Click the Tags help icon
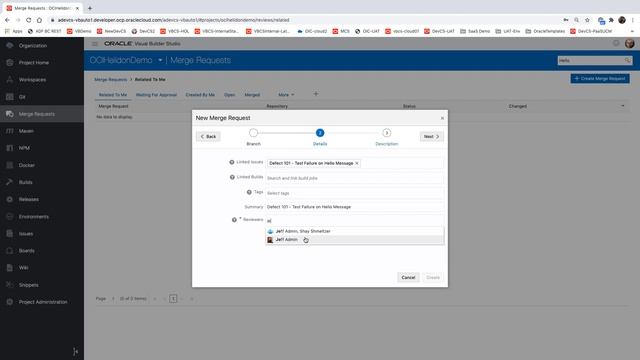The width and height of the screenshot is (640, 360). [249, 192]
